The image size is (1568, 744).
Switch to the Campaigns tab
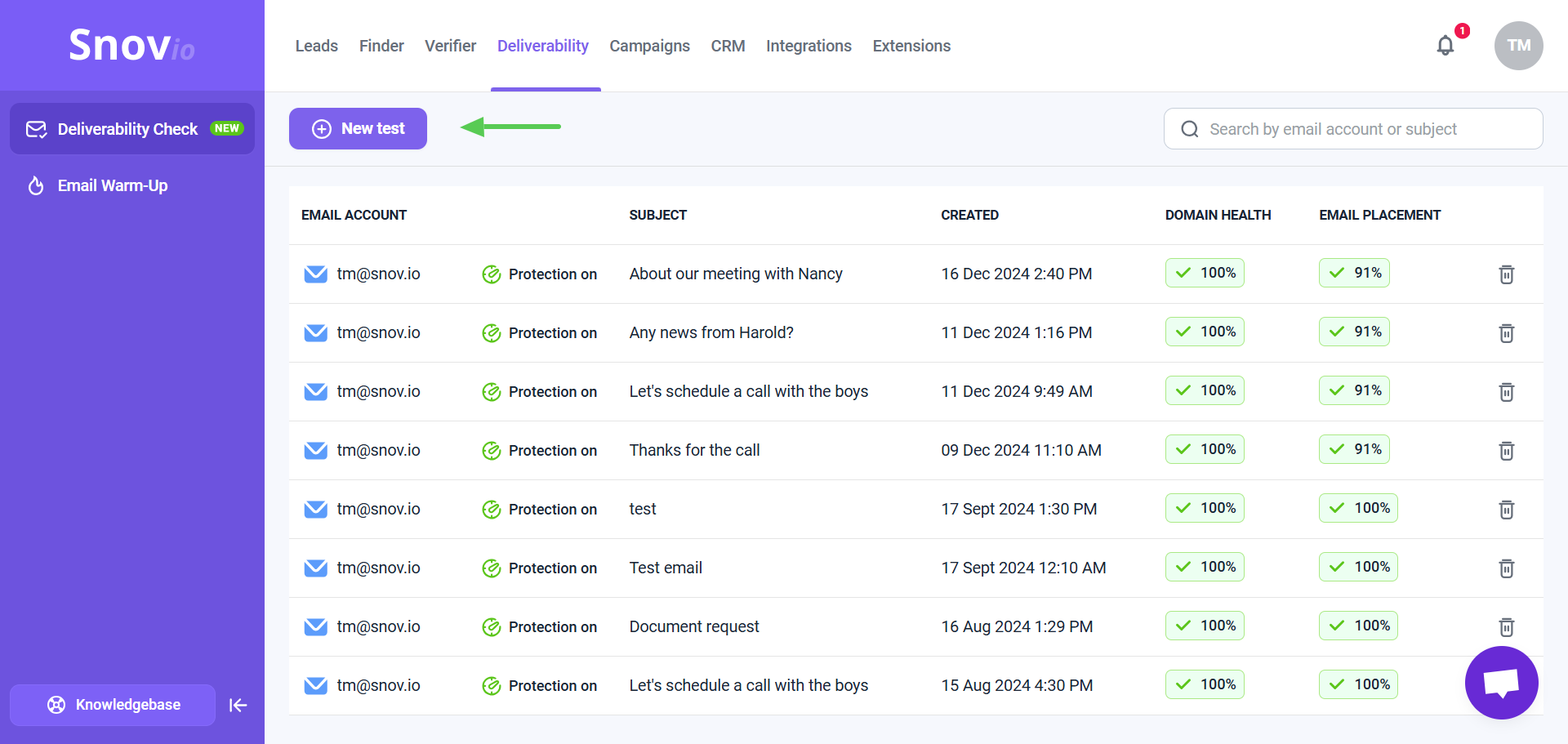pyautogui.click(x=649, y=46)
